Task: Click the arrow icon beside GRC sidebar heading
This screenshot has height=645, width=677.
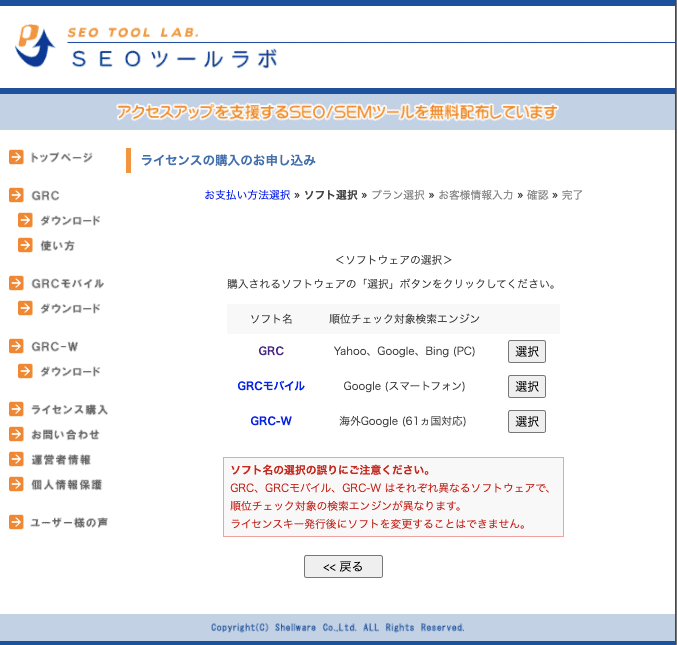Action: pos(16,195)
